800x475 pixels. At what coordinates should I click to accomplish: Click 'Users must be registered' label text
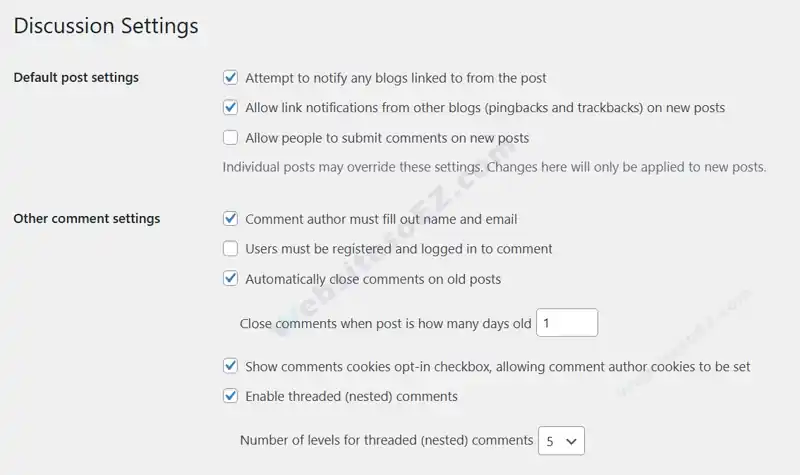398,249
